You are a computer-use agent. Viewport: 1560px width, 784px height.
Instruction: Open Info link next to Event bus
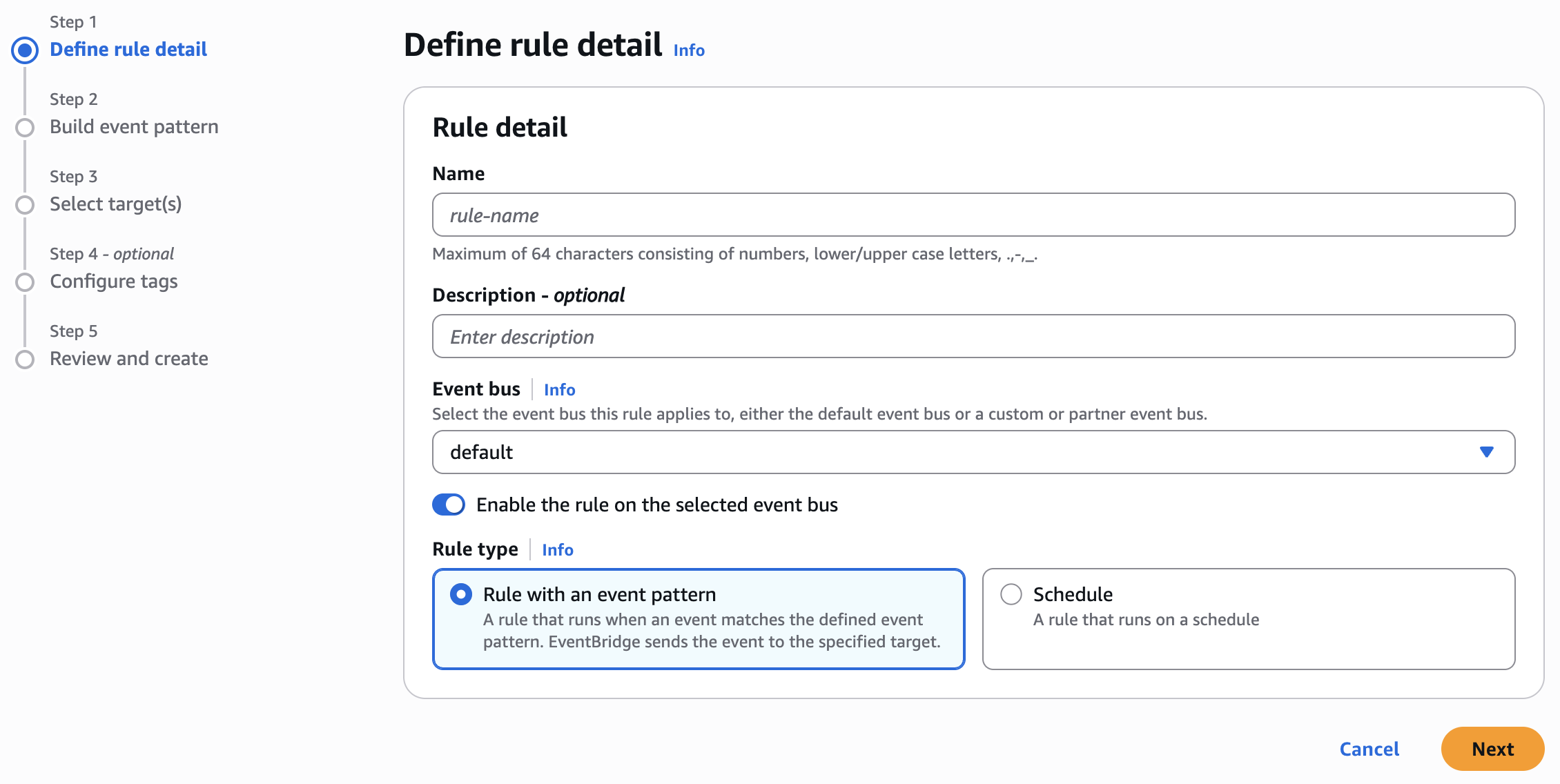[559, 390]
